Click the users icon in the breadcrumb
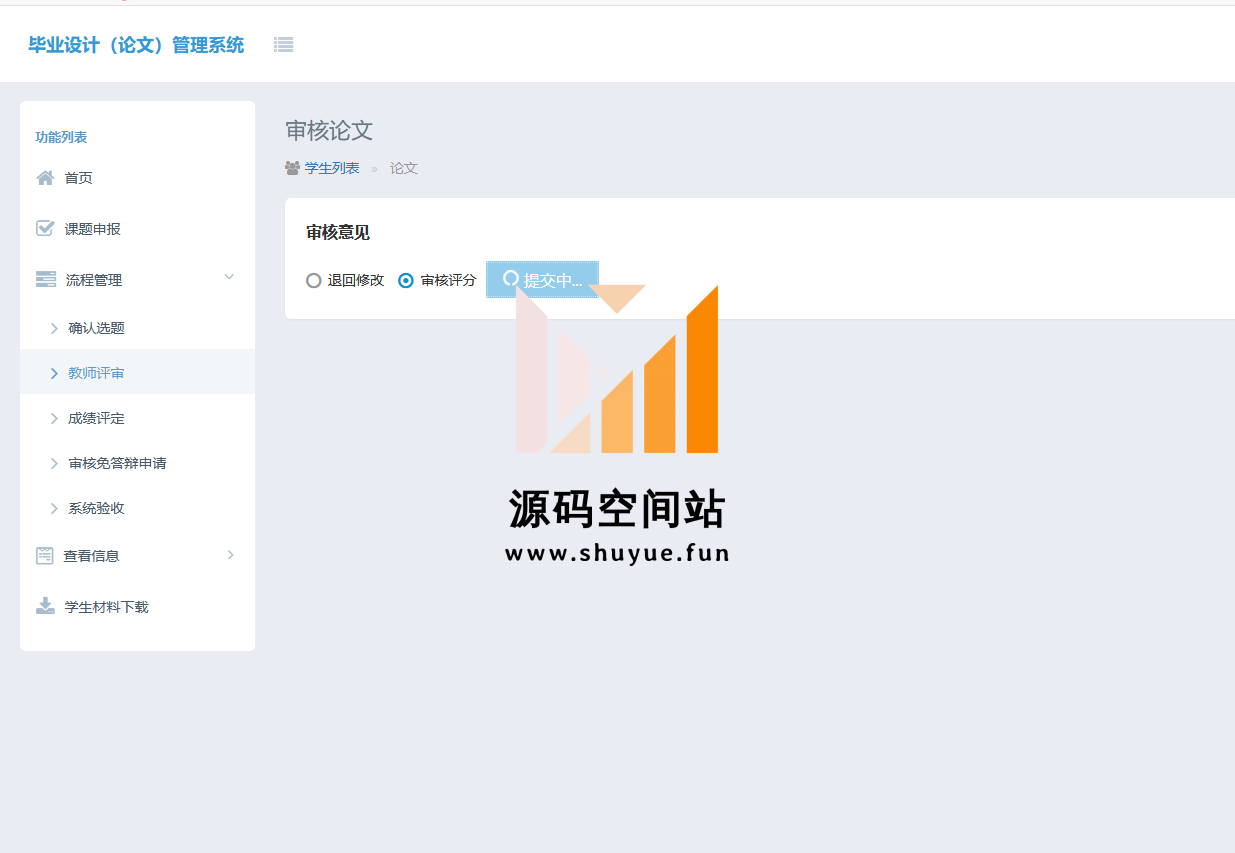 [293, 168]
